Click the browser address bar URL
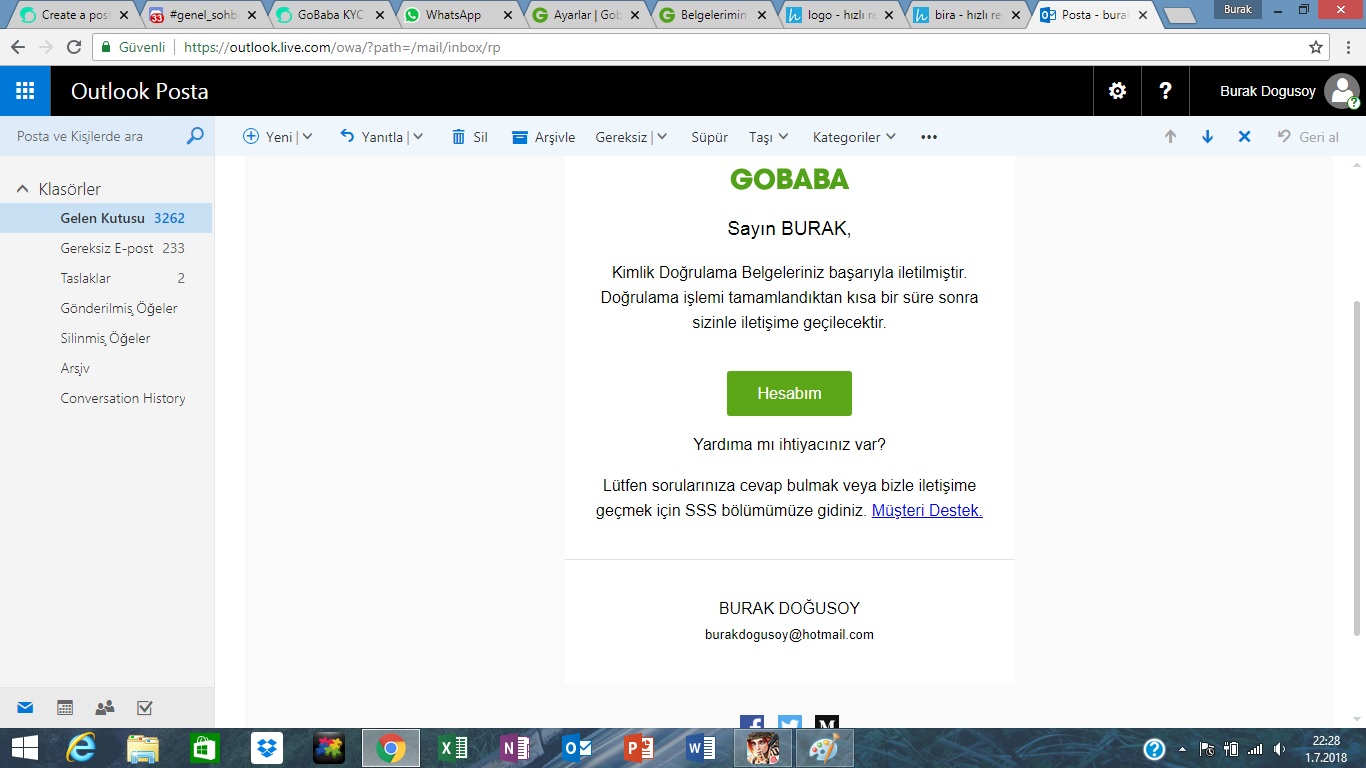The image size is (1366, 768). click(342, 47)
